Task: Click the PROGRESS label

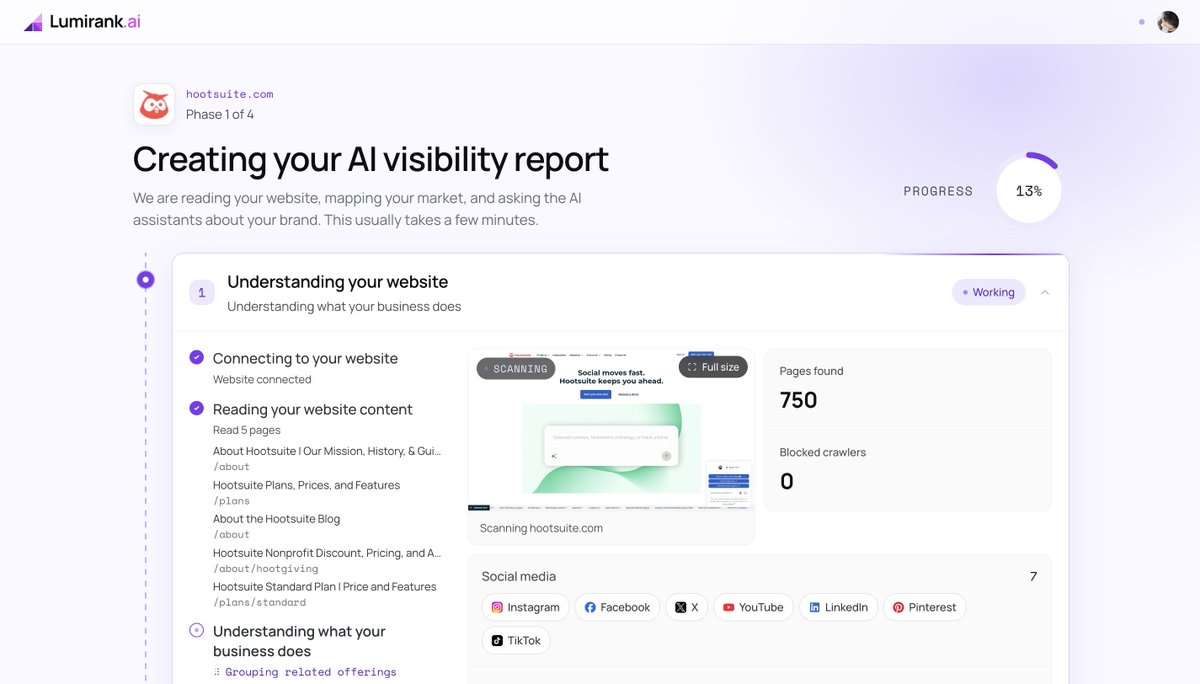Action: point(938,191)
